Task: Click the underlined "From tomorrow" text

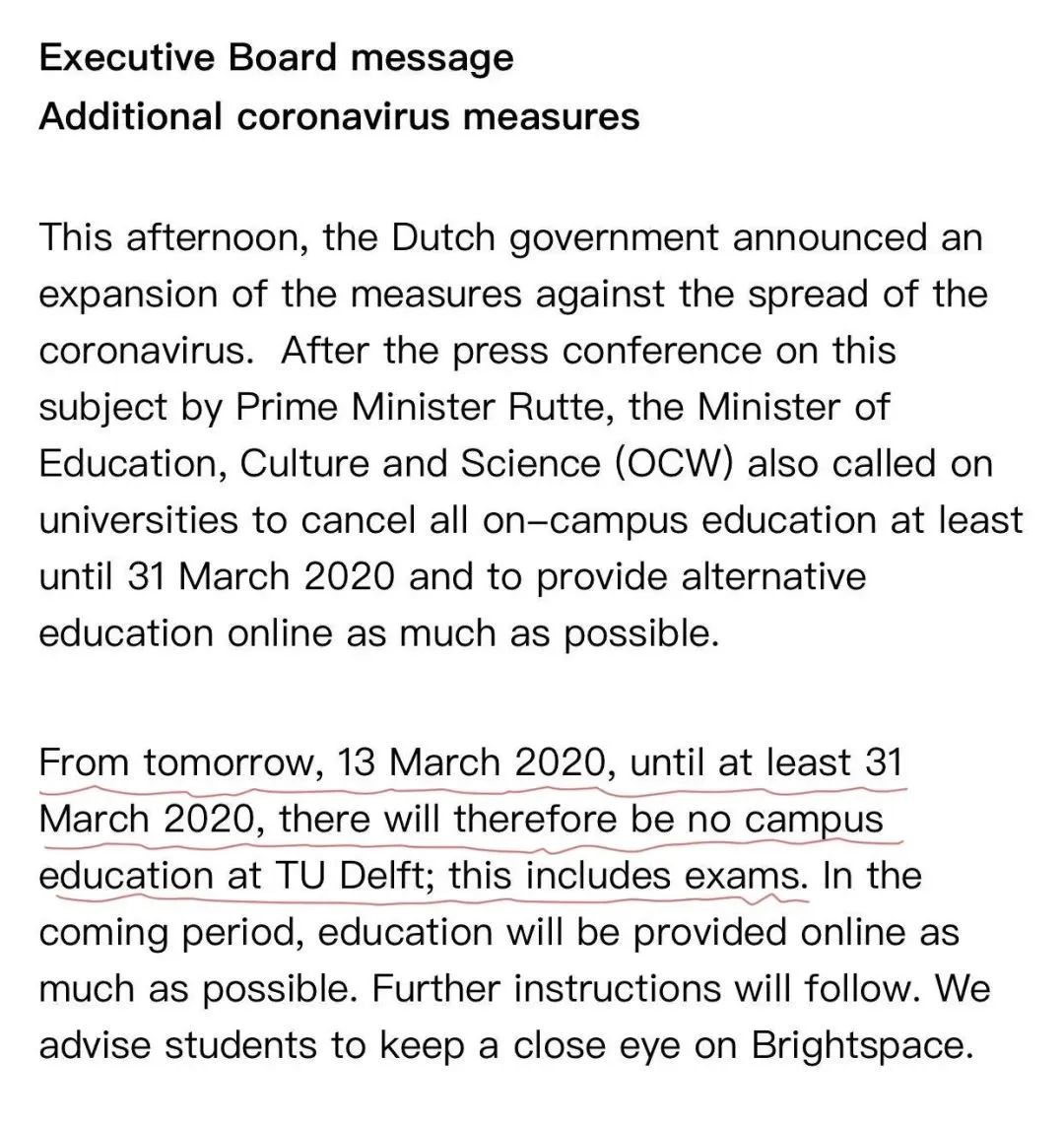Action: [x=181, y=763]
